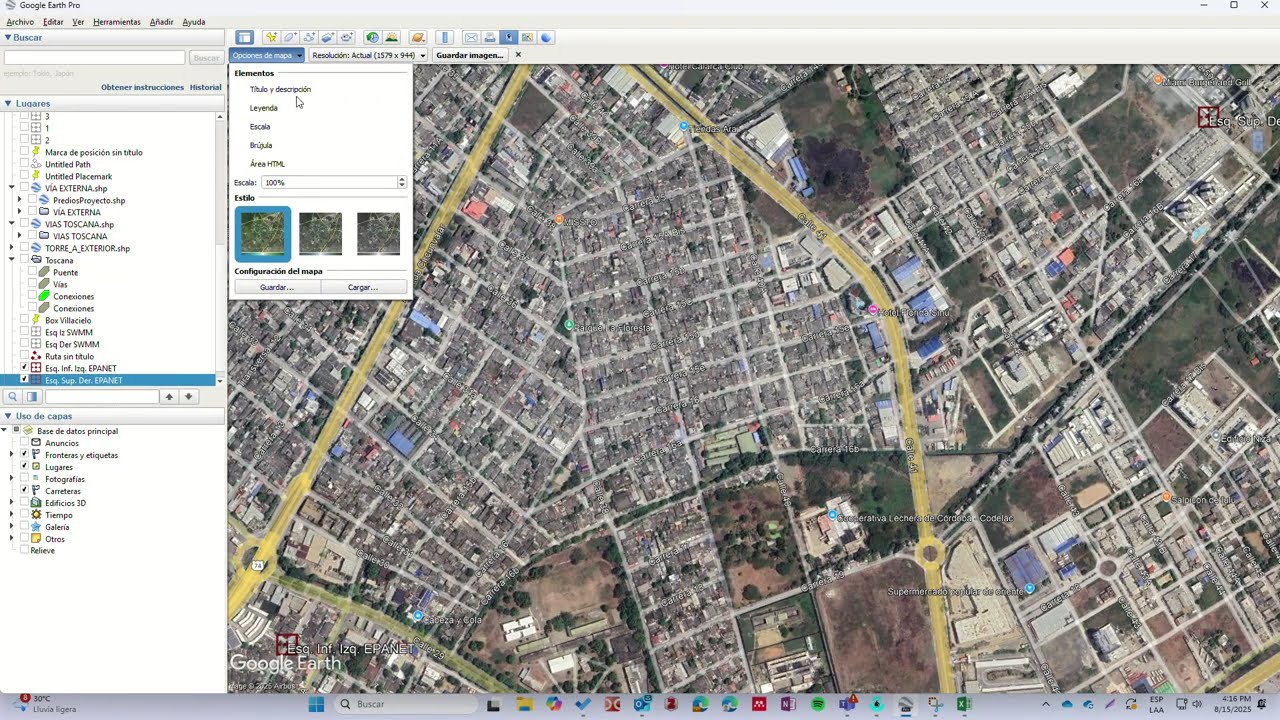The width and height of the screenshot is (1280, 720).
Task: Start the Record a tour tool
Action: coord(346,38)
